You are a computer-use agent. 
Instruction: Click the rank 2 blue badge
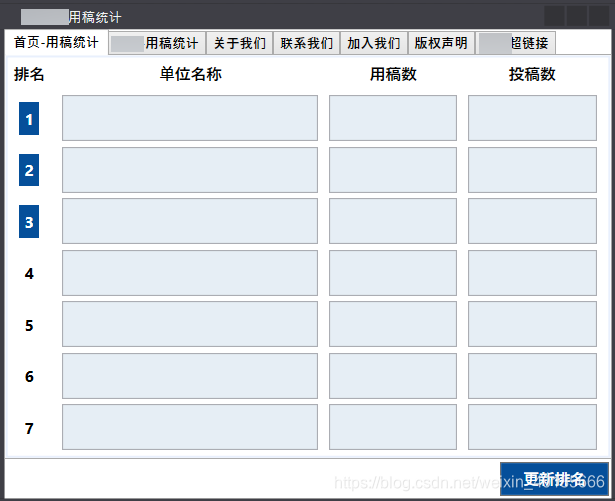29,170
